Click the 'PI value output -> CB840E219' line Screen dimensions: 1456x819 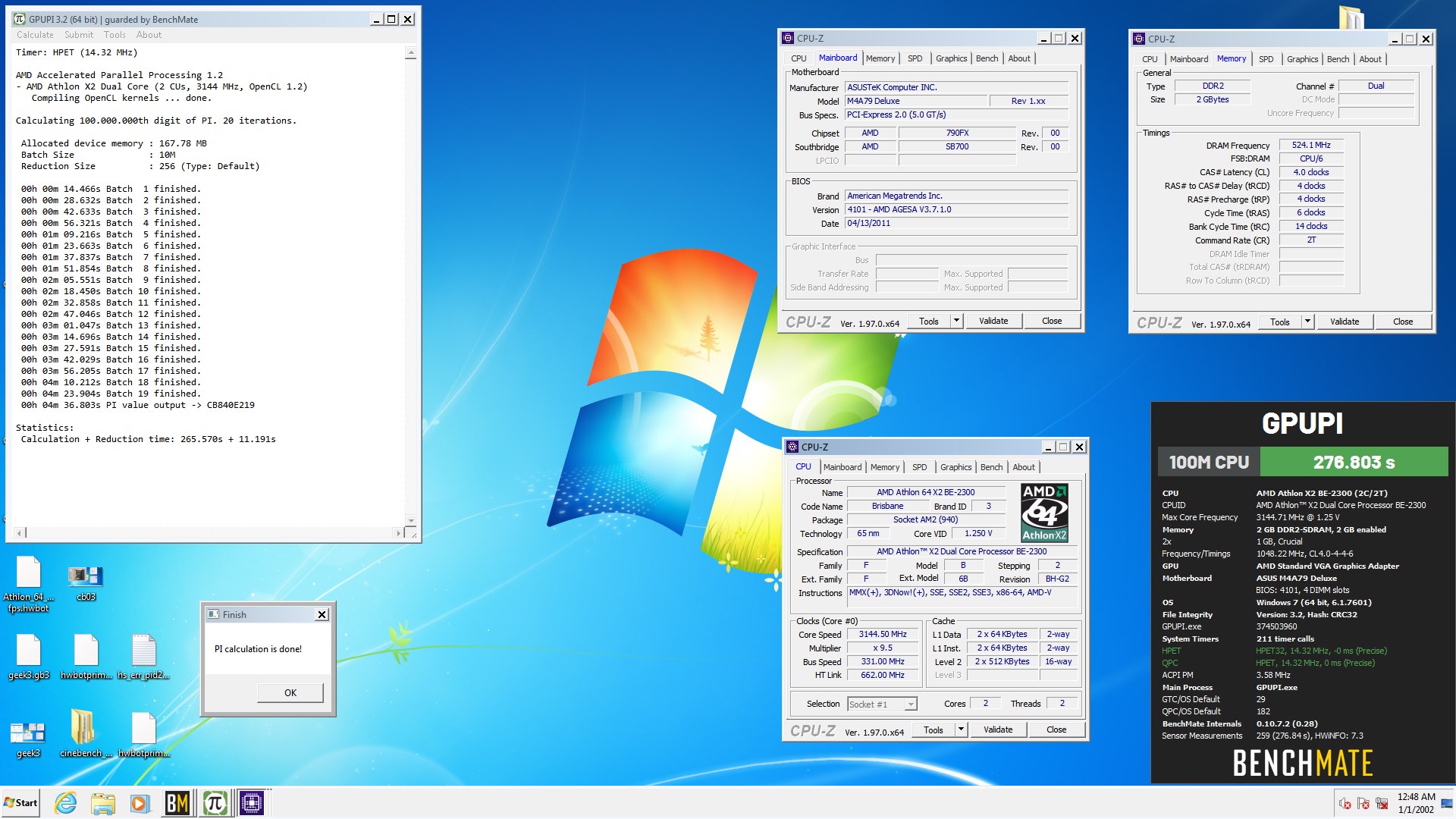[x=138, y=405]
